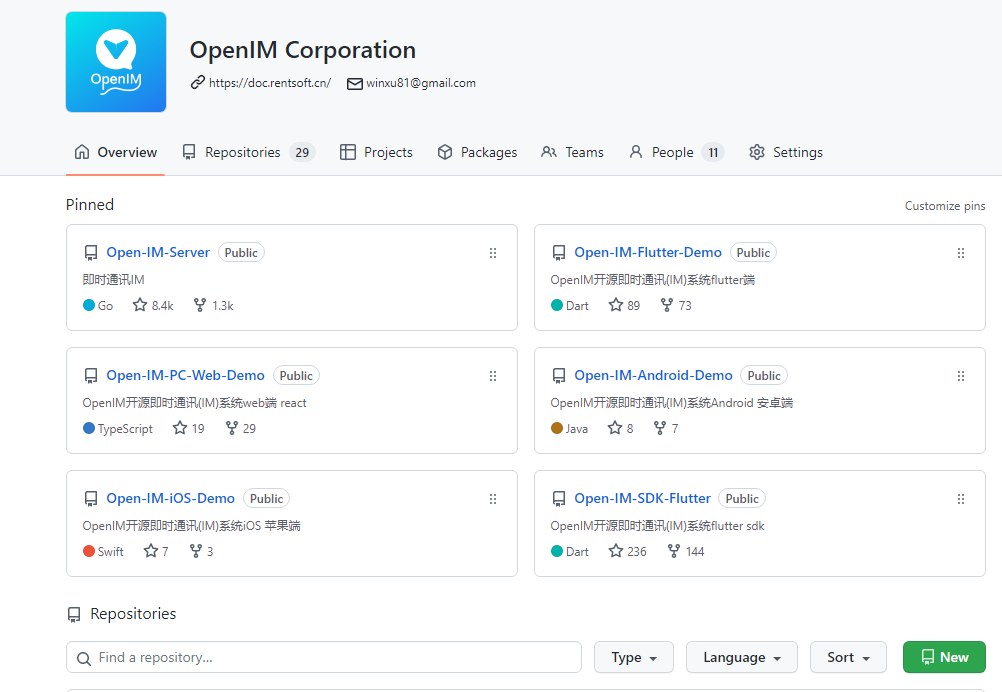Image resolution: width=1002 pixels, height=692 pixels.
Task: Open the Open-IM-Flutter-Demo repository
Action: click(x=648, y=252)
